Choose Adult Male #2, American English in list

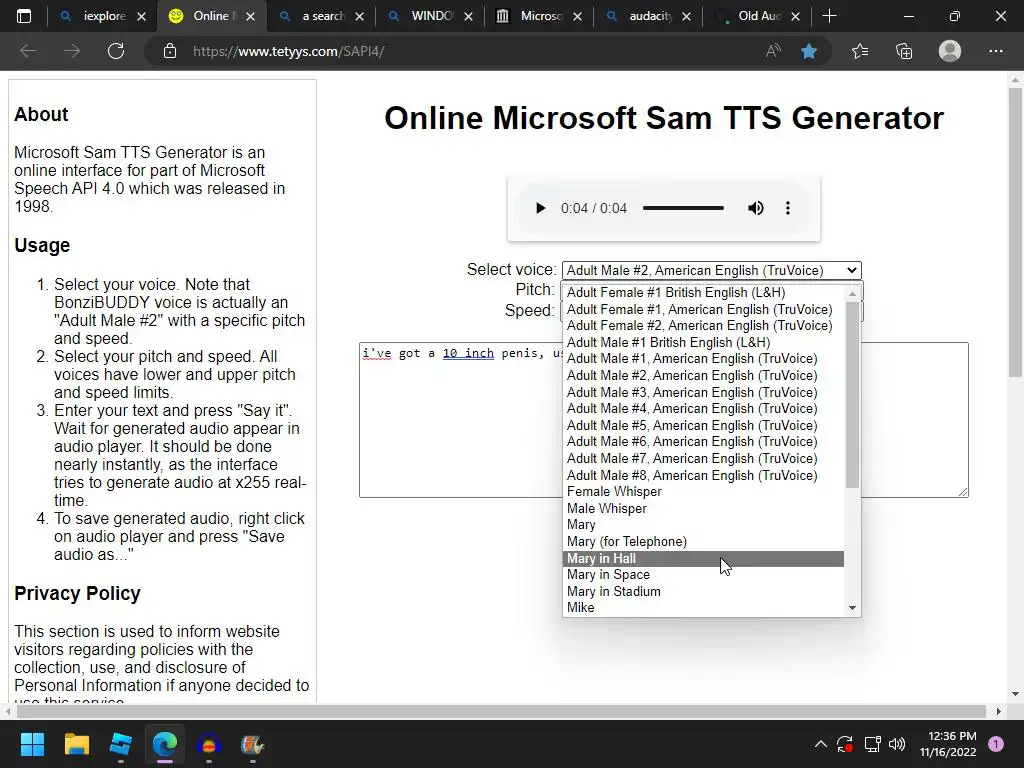[x=703, y=376]
